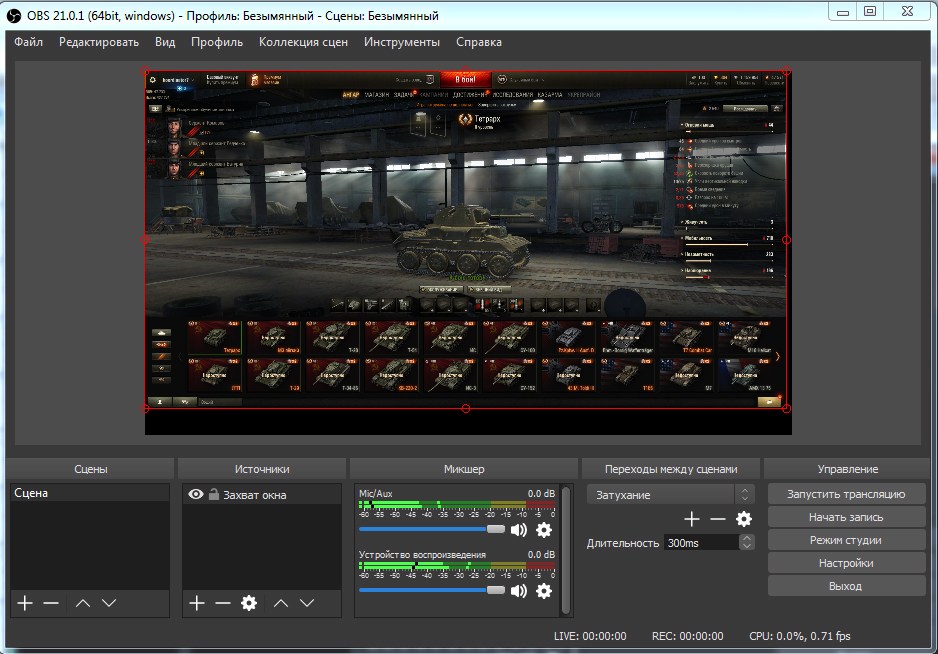Open Настройки button

(x=846, y=563)
